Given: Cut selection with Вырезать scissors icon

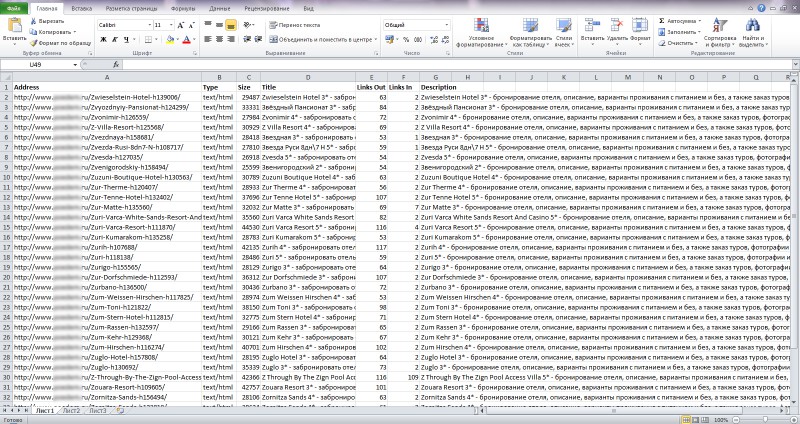Looking at the screenshot, I should pos(33,21).
